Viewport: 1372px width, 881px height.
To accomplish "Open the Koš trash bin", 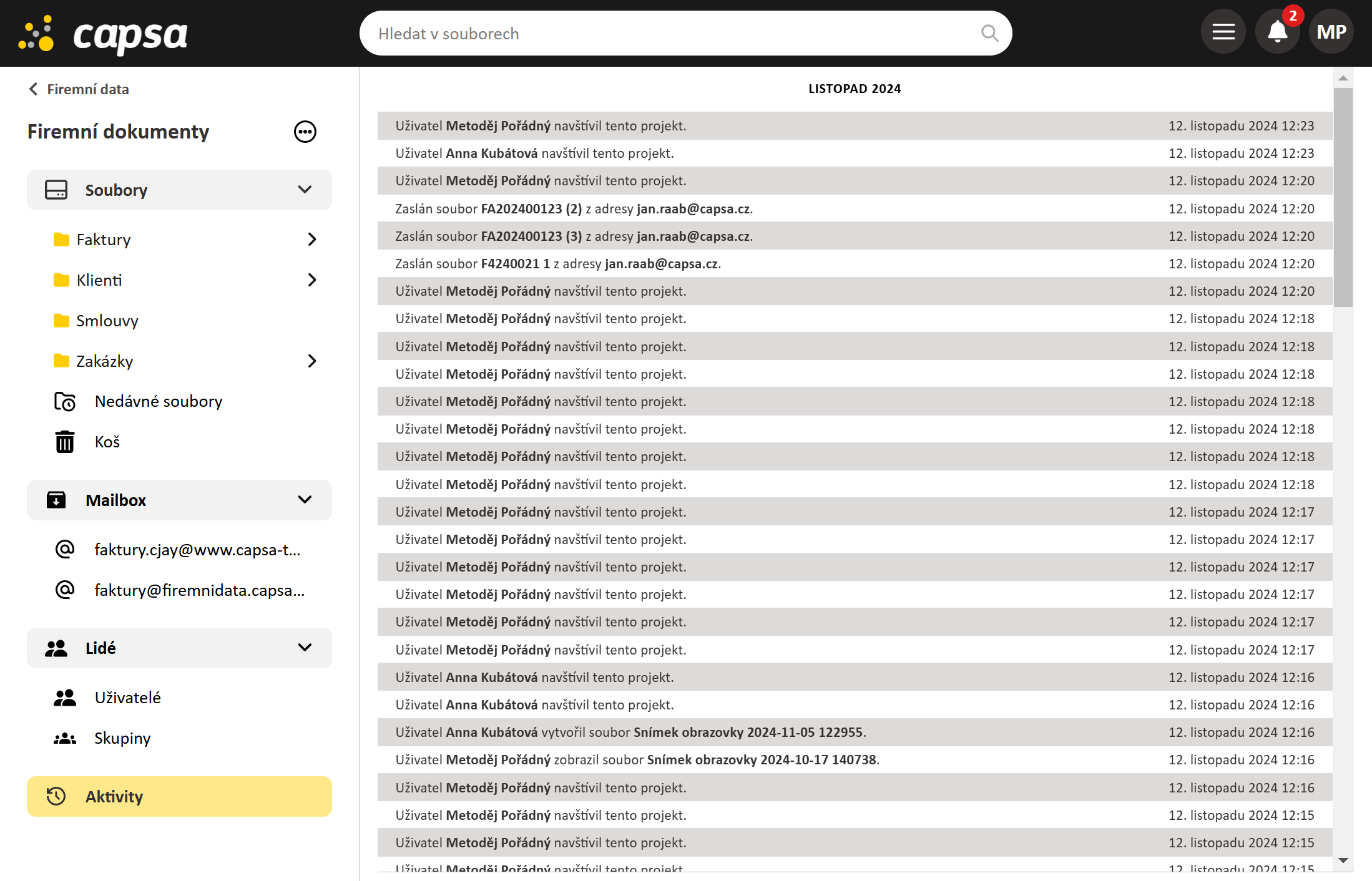I will tap(107, 442).
